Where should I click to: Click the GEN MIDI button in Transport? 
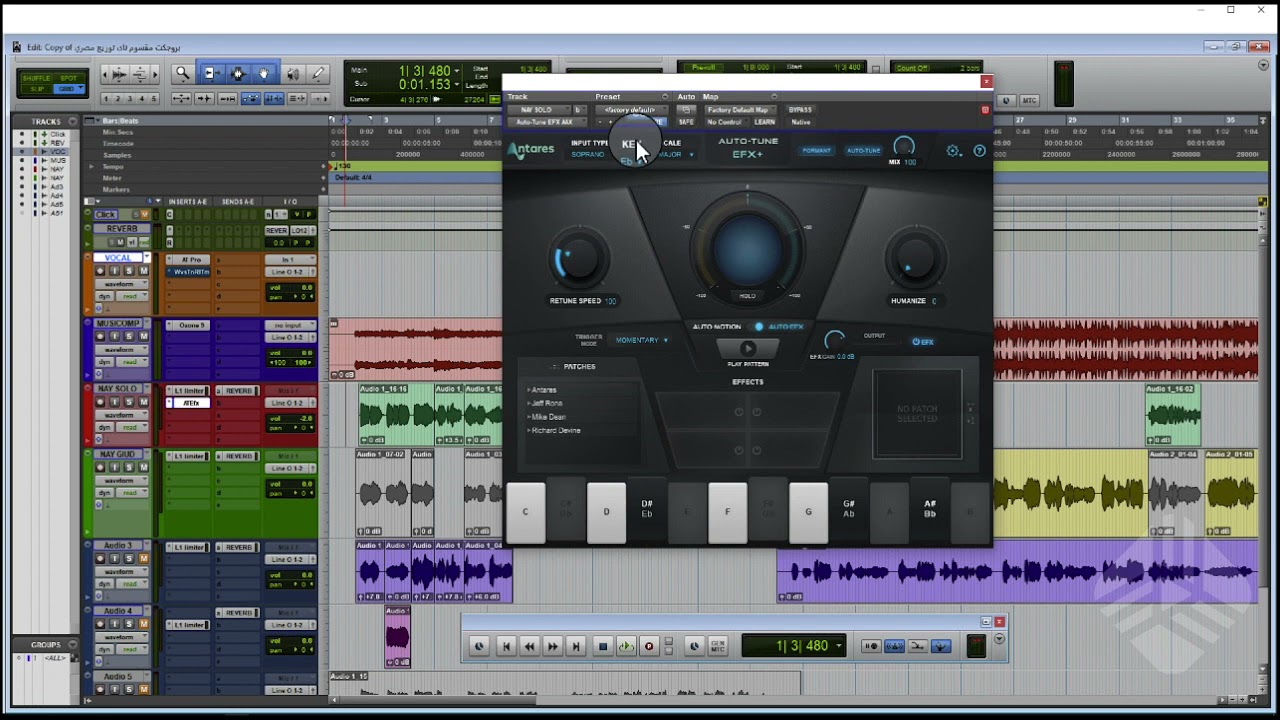tap(718, 646)
